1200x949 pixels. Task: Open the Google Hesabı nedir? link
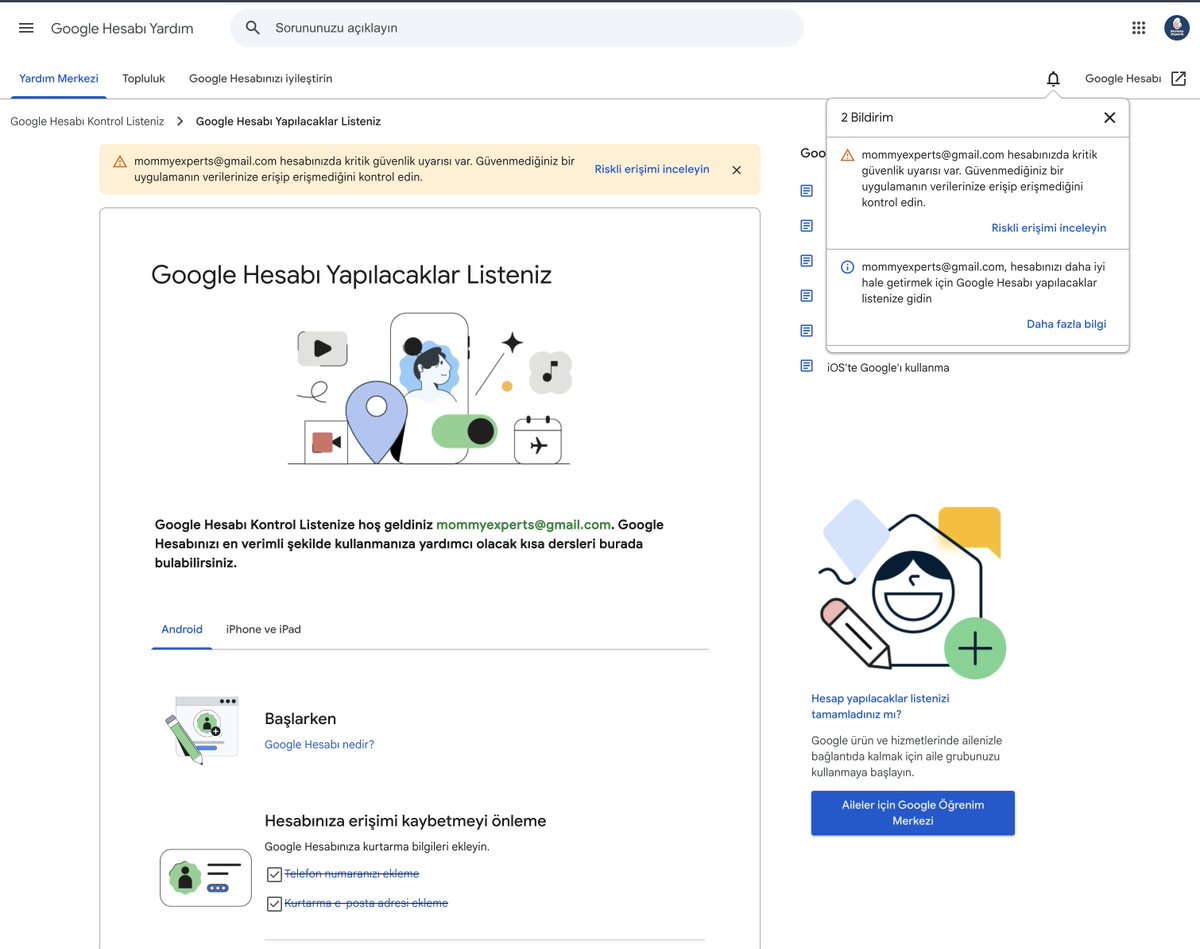click(x=319, y=744)
